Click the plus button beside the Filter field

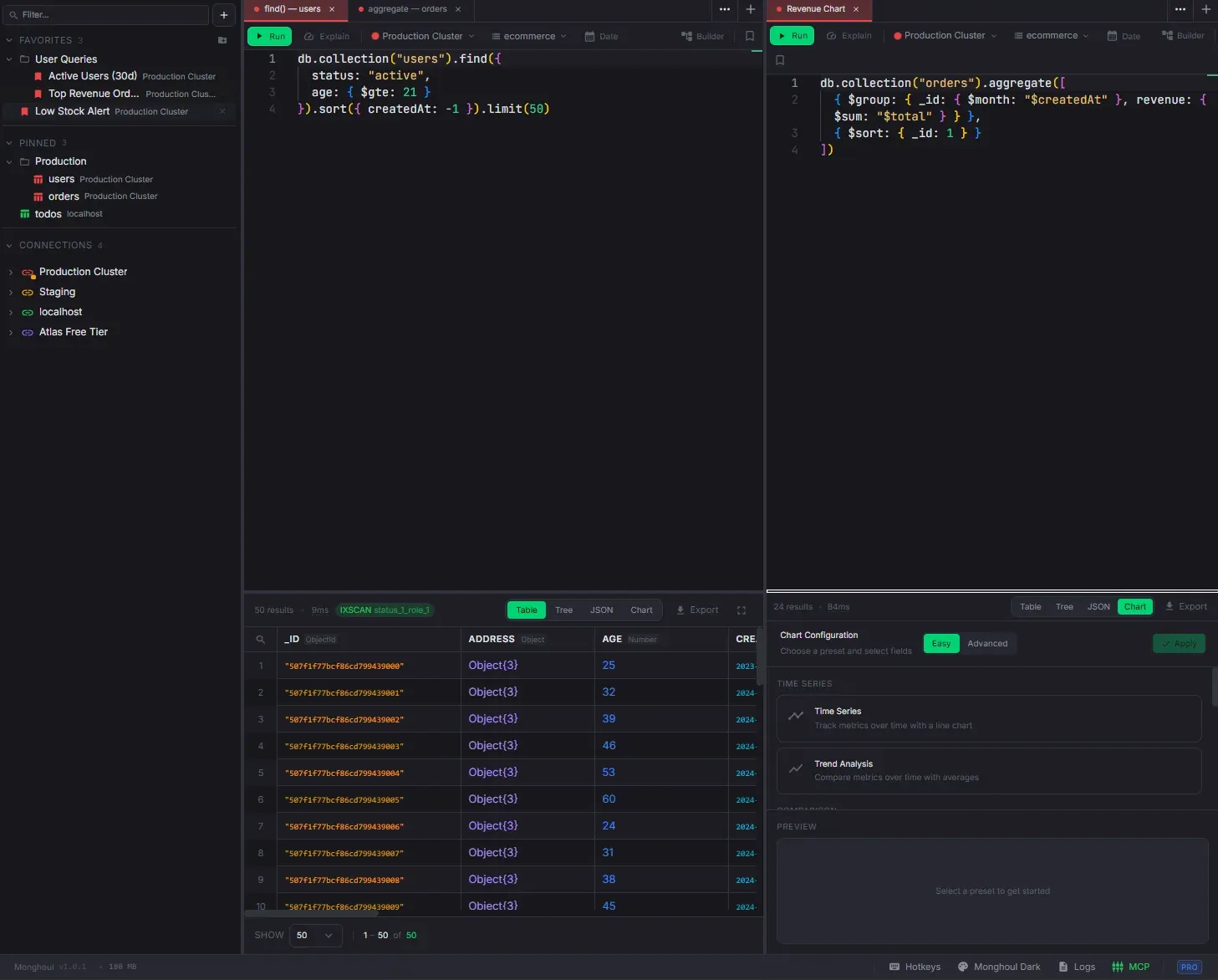tap(224, 15)
